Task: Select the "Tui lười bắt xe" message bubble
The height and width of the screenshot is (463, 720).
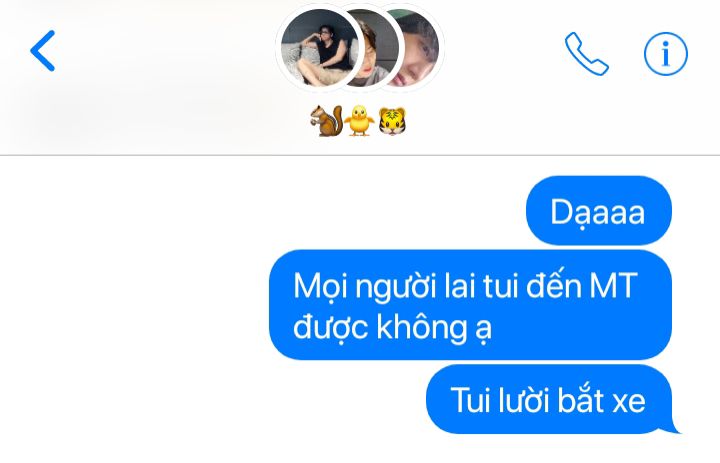Action: pos(550,400)
